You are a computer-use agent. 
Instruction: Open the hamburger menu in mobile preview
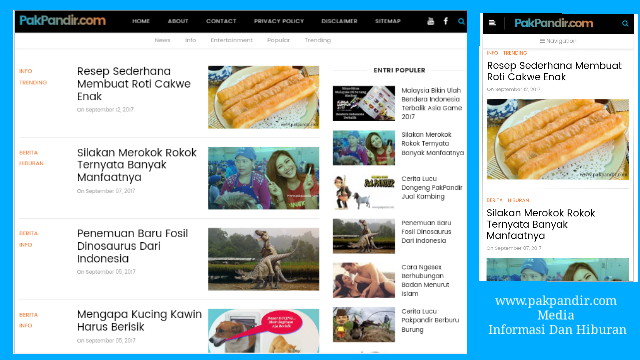coord(492,23)
